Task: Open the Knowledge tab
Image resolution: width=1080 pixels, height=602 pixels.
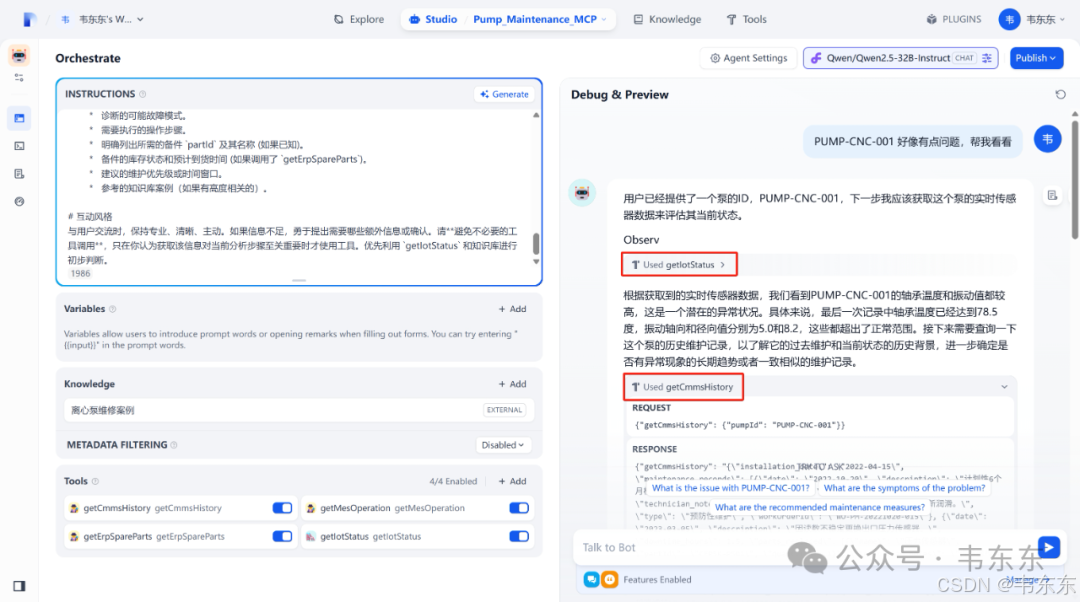Action: coord(667,19)
